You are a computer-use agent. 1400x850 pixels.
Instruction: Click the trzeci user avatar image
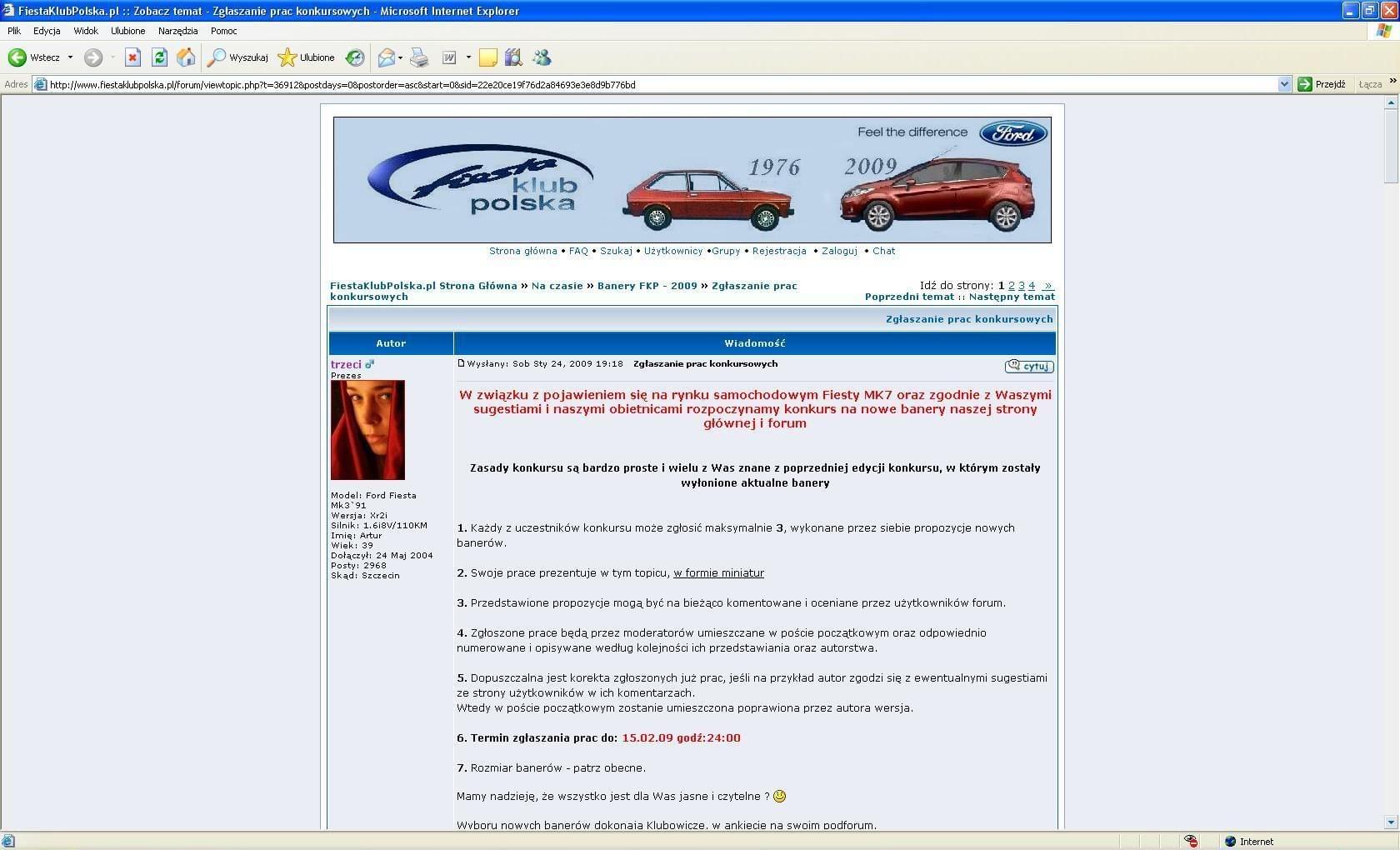tap(367, 430)
